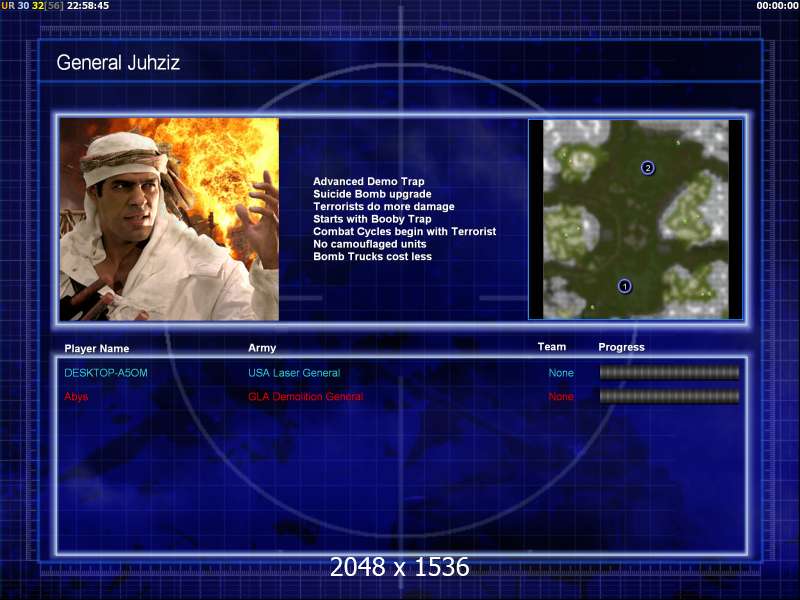Viewport: 800px width, 600px height.
Task: Click DESKTOP-A5OM's team value 'None'
Action: click(561, 373)
